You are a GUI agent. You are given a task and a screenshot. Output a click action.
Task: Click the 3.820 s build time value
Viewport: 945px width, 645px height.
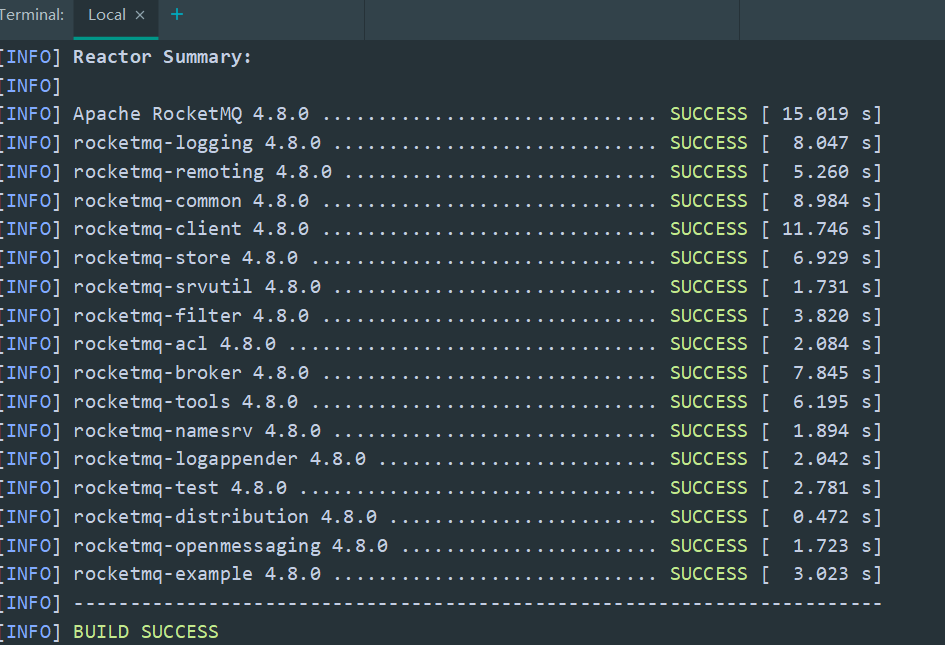[x=832, y=316]
